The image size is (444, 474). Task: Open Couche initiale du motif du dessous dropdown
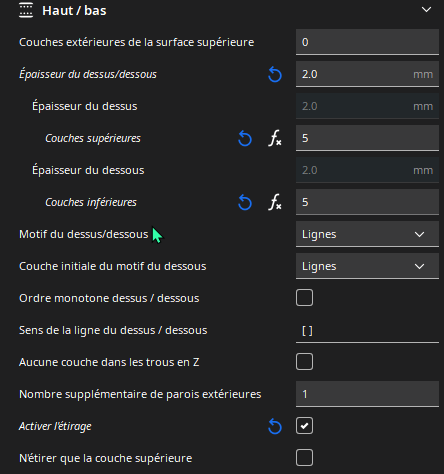[x=367, y=266]
